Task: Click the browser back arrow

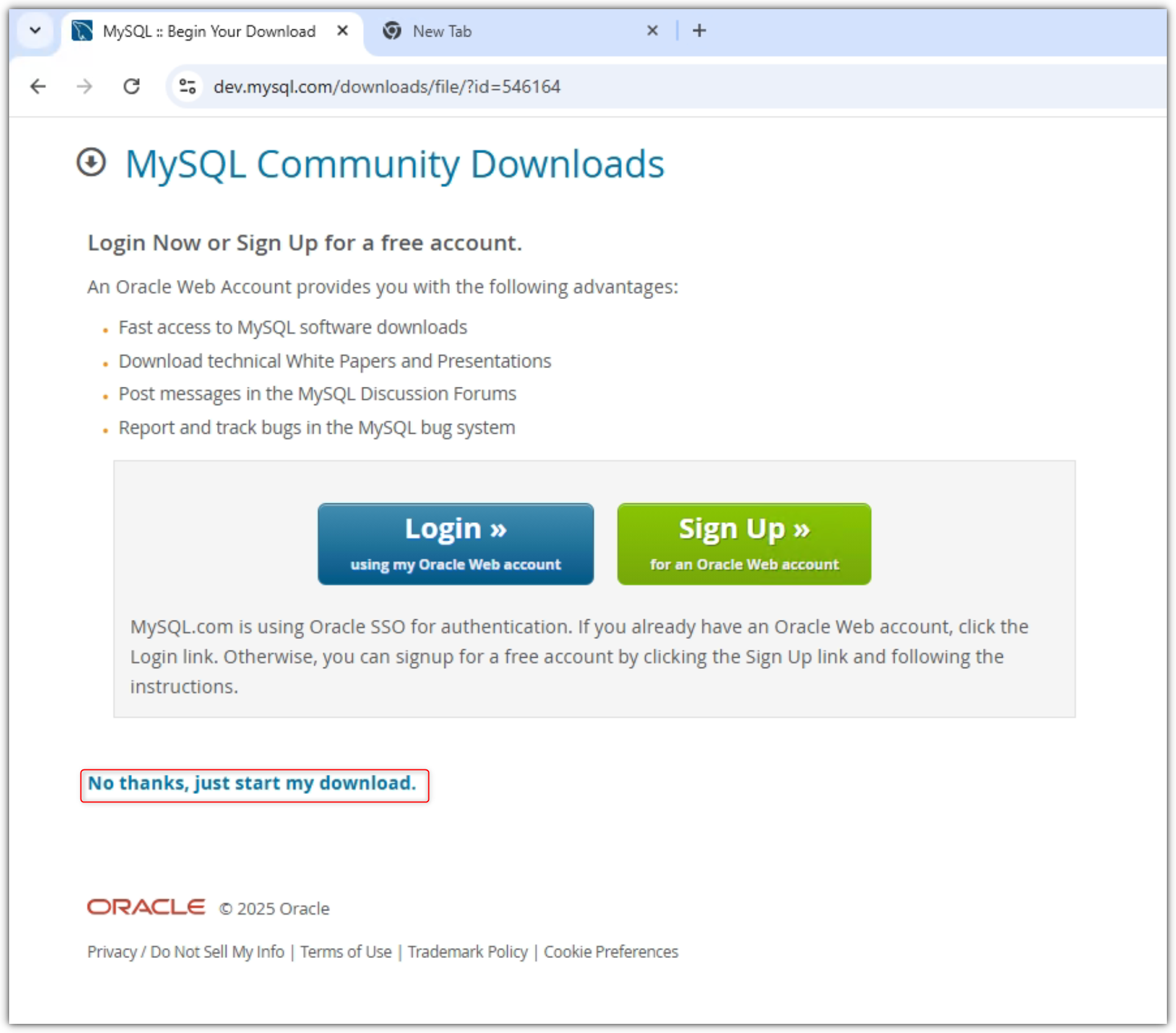Action: click(x=38, y=86)
